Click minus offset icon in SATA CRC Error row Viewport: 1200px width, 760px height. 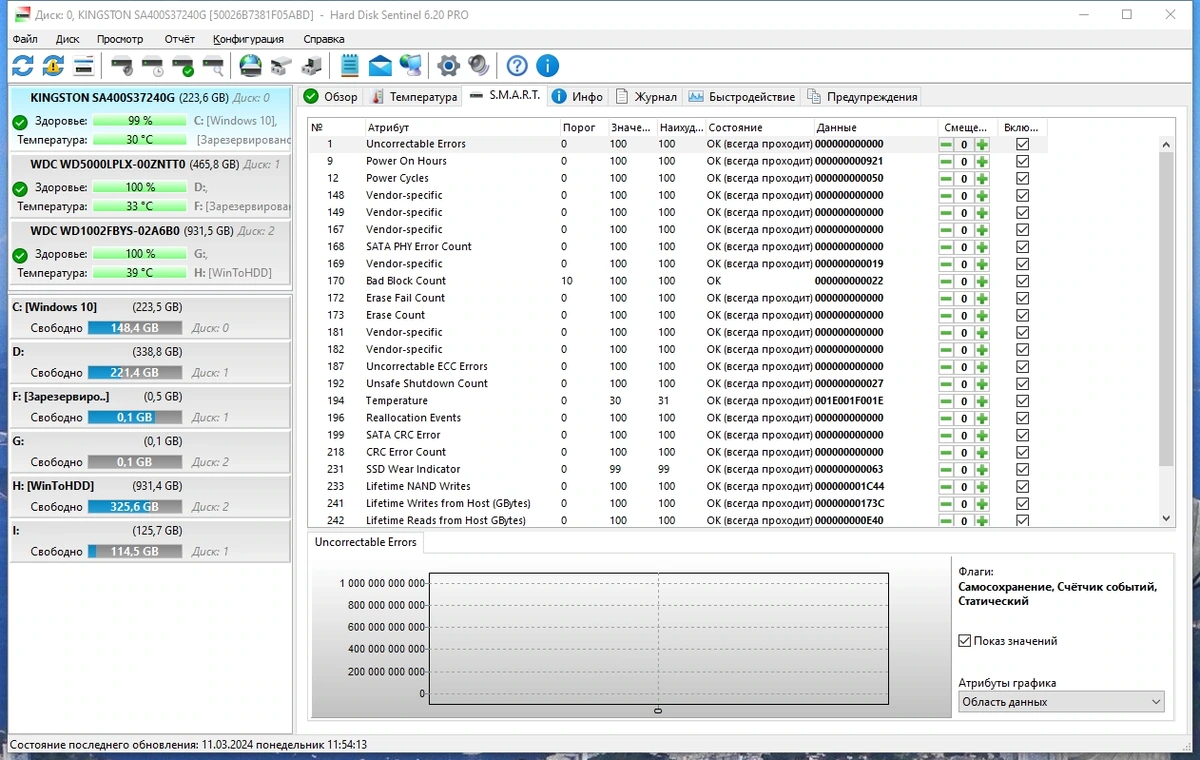click(946, 435)
